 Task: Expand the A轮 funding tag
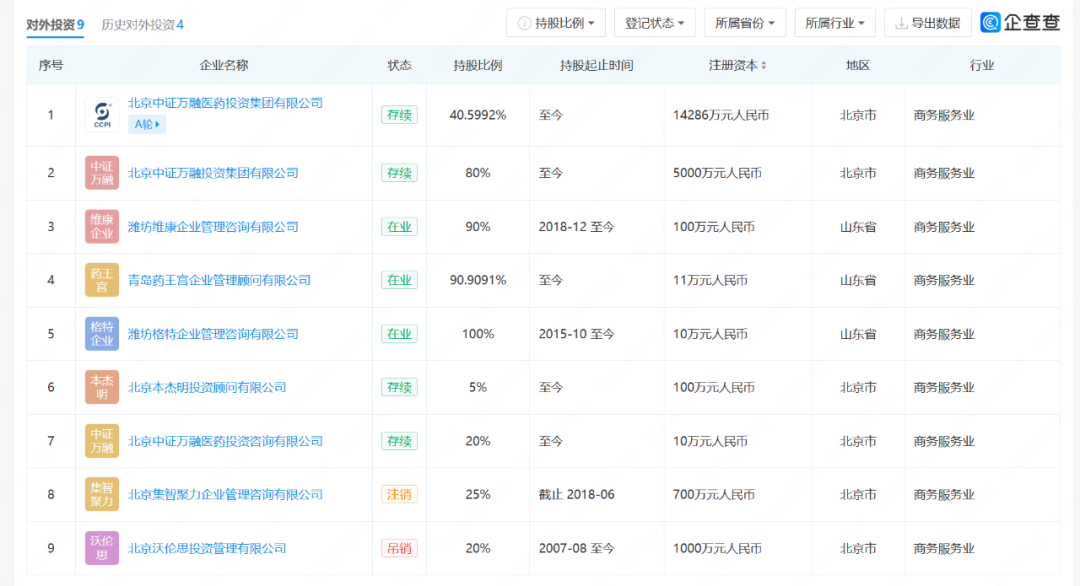(146, 123)
